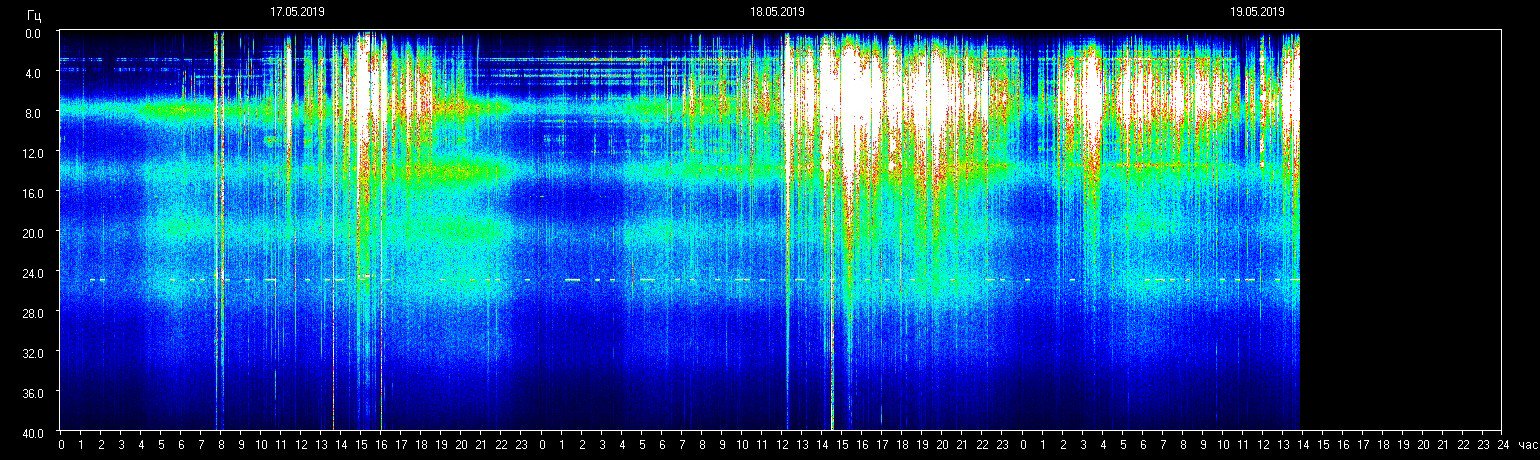Click the 16.0 frequency axis label
The height and width of the screenshot is (460, 1540).
tap(31, 192)
